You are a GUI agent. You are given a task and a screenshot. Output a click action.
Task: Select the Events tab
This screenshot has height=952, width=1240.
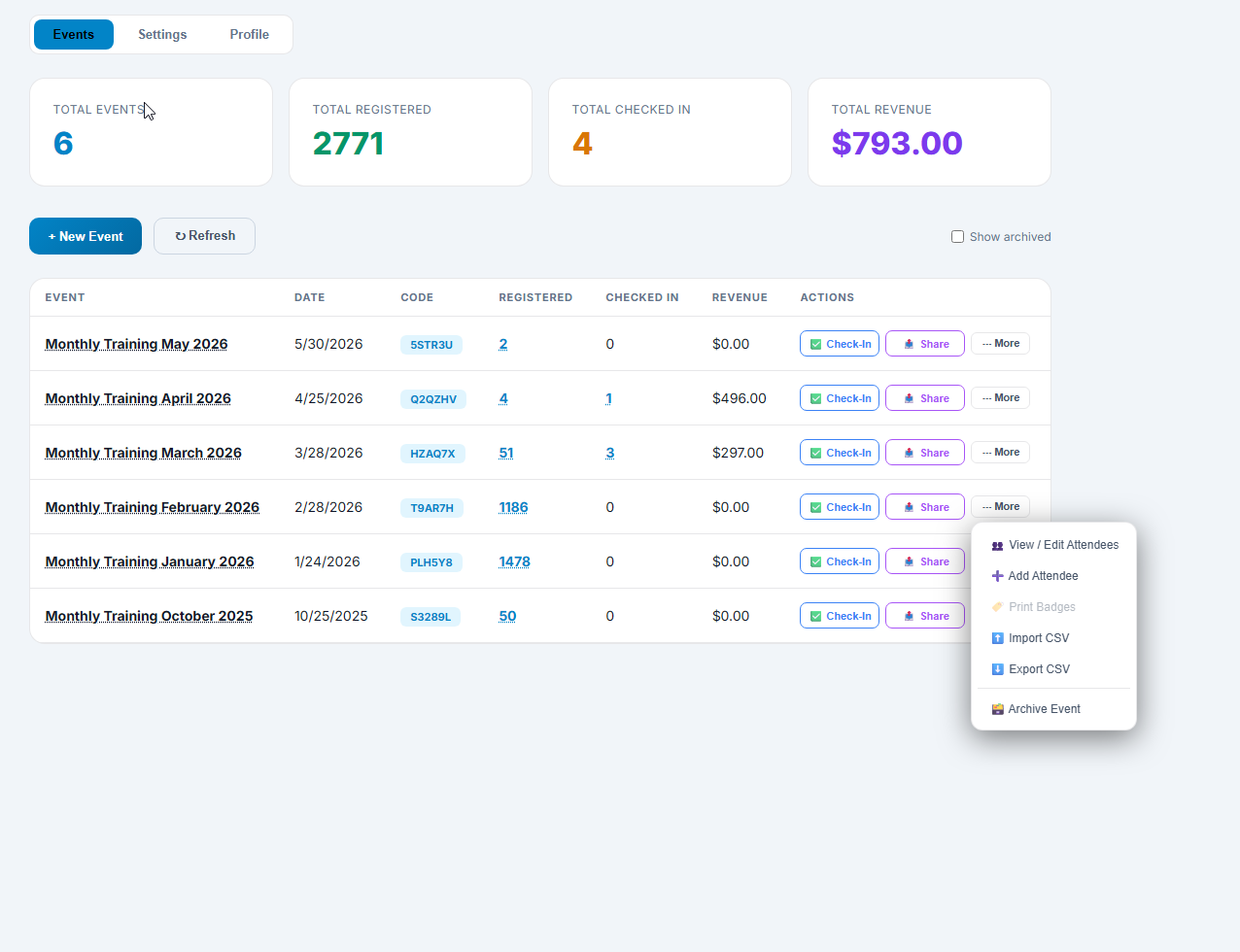(74, 34)
